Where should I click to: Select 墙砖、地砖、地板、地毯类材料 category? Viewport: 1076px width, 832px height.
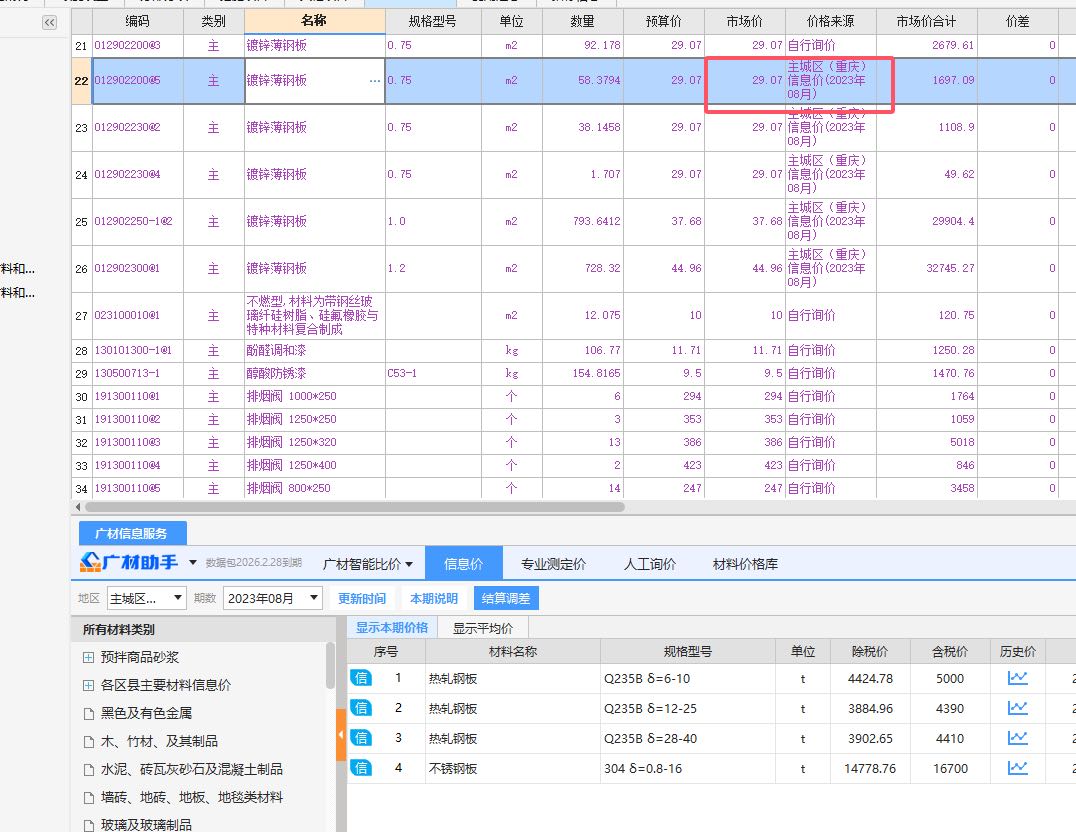191,798
